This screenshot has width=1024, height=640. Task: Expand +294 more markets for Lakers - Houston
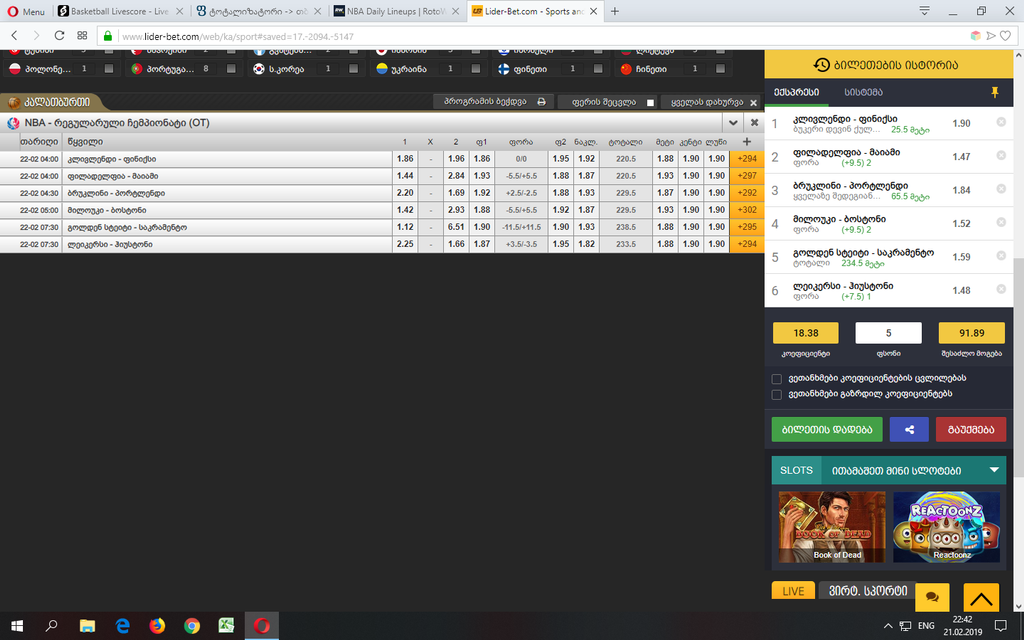pyautogui.click(x=746, y=244)
